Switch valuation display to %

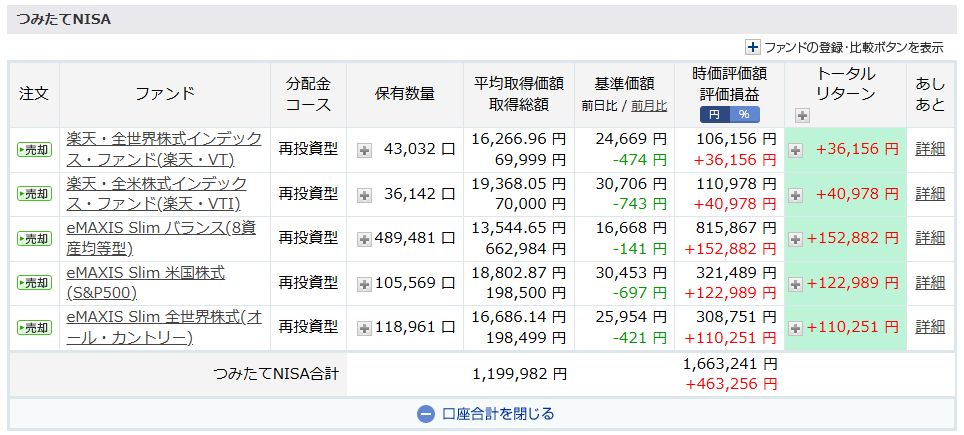pyautogui.click(x=745, y=114)
